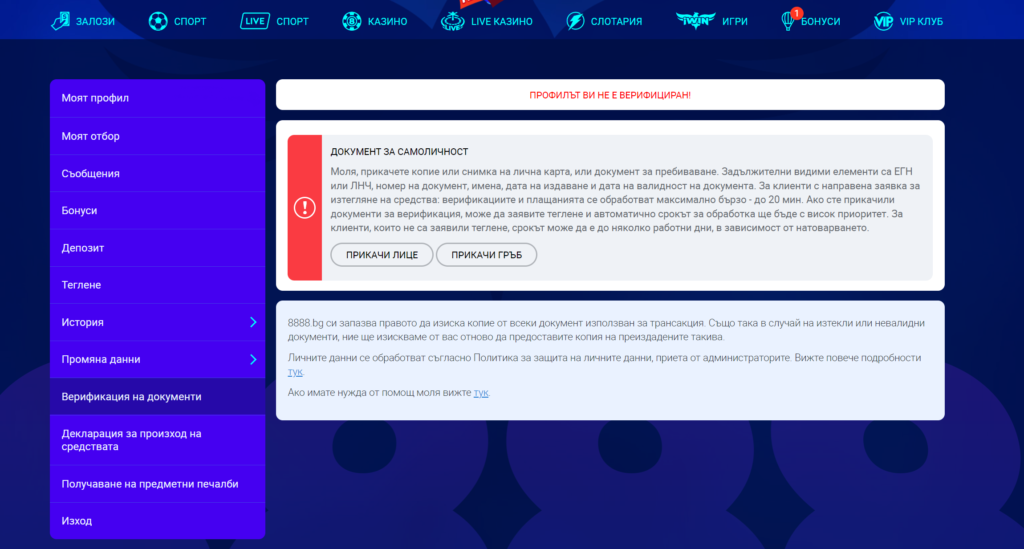The image size is (1024, 549).
Task: Click Изход to log out
Action: point(77,521)
